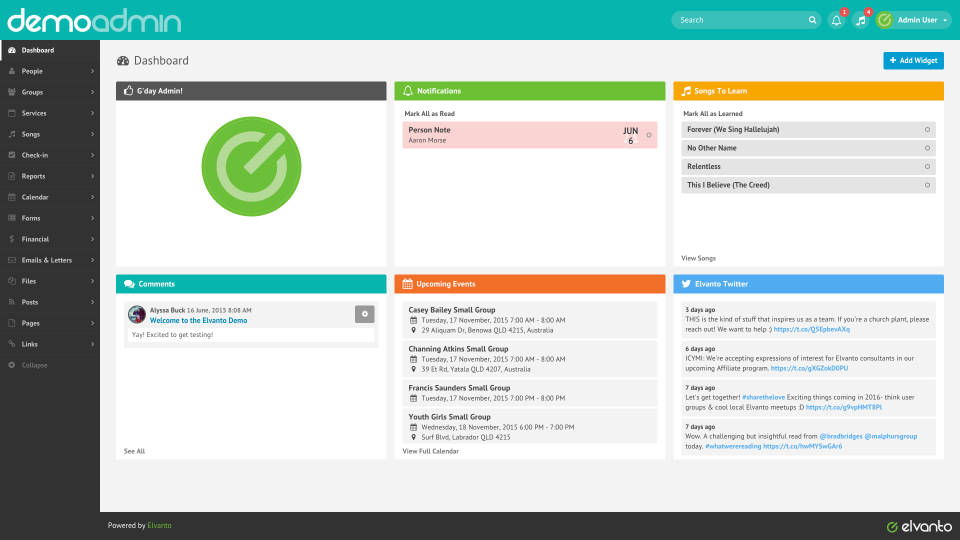
Task: Open Youth Girls Small Group event
Action: [x=449, y=417]
